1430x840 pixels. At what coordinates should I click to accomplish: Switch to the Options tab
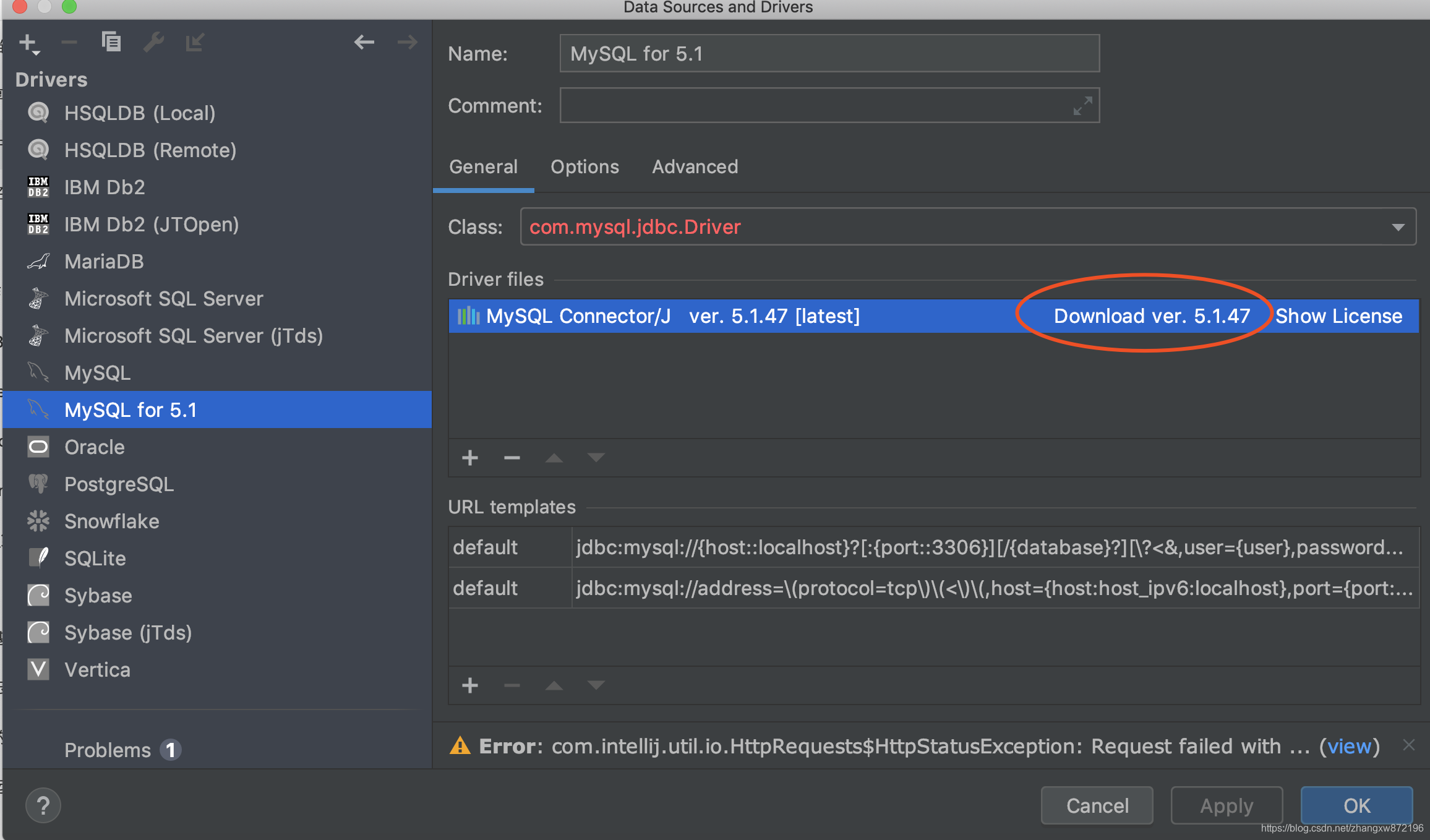coord(584,167)
